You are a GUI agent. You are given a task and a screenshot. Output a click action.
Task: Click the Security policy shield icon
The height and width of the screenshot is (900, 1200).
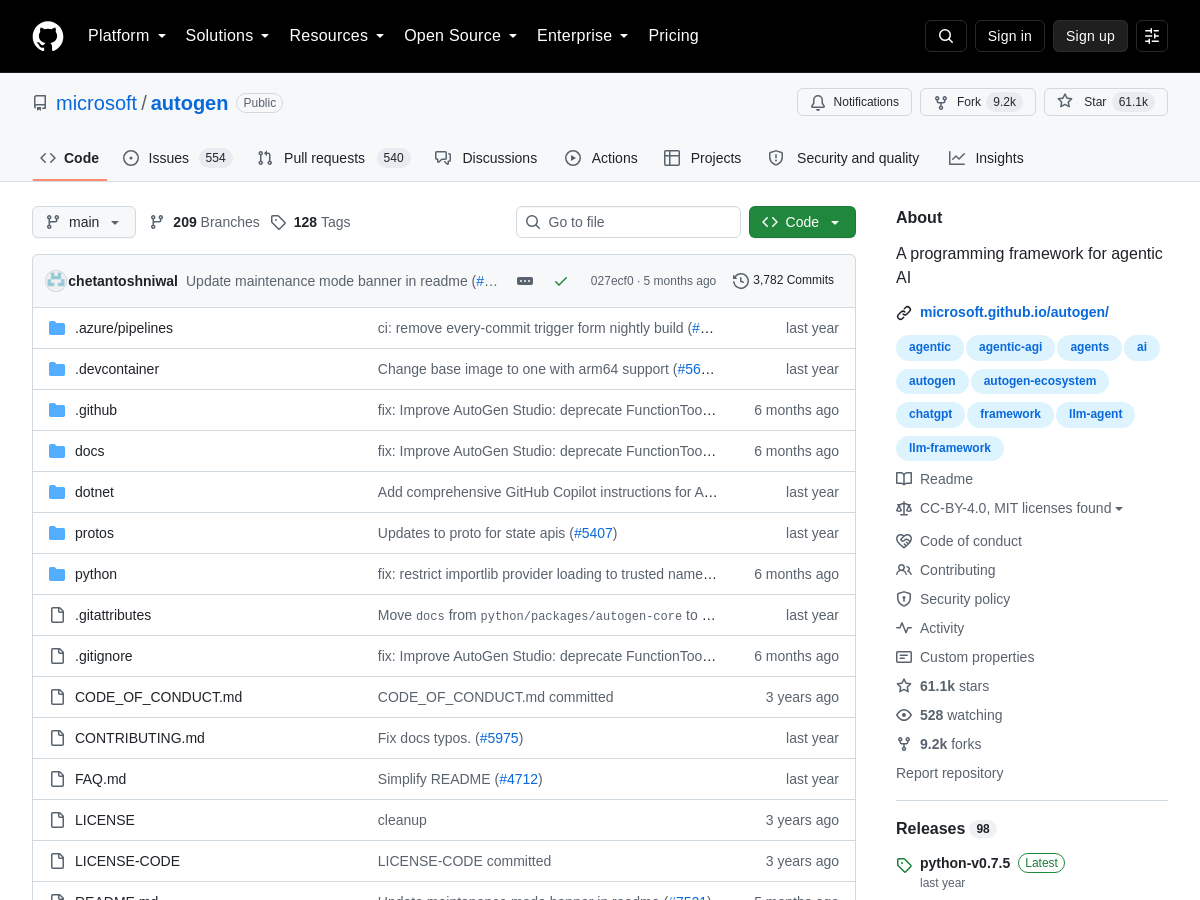pos(904,599)
